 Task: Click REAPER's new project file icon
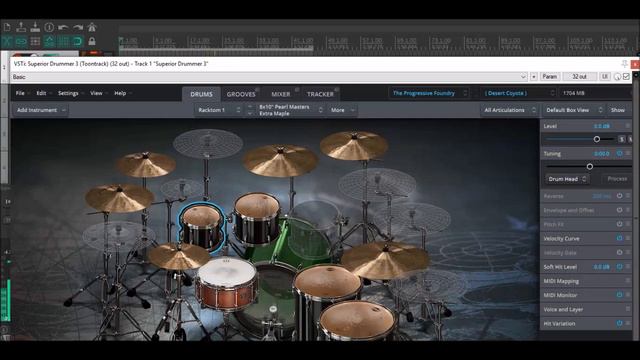[7, 27]
